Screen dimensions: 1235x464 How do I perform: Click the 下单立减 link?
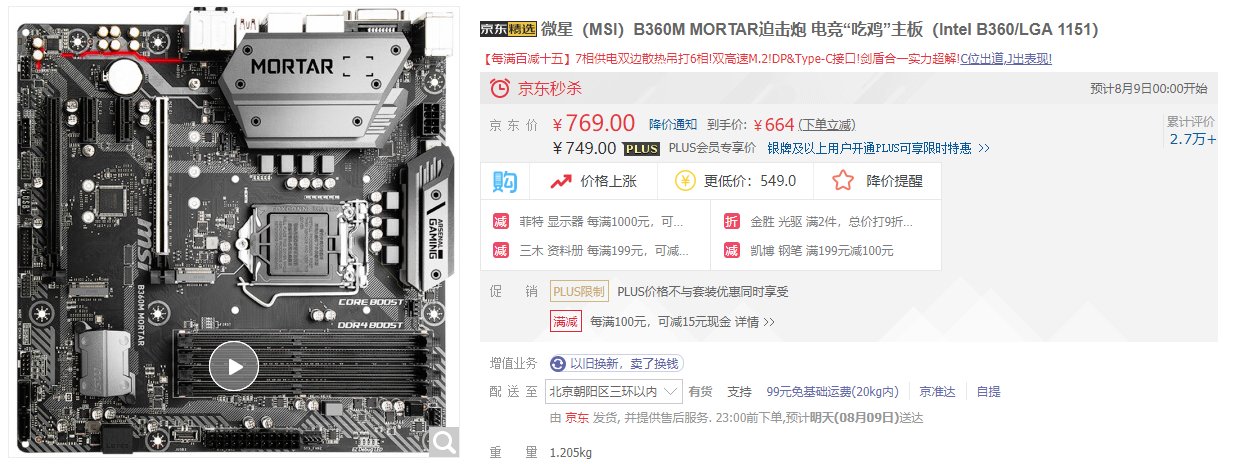point(827,125)
